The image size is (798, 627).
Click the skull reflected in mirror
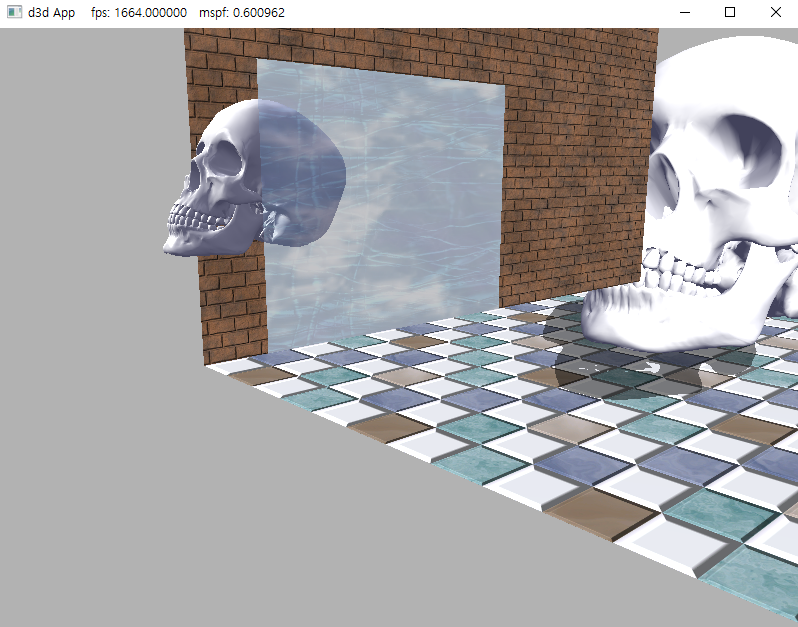pos(254,176)
